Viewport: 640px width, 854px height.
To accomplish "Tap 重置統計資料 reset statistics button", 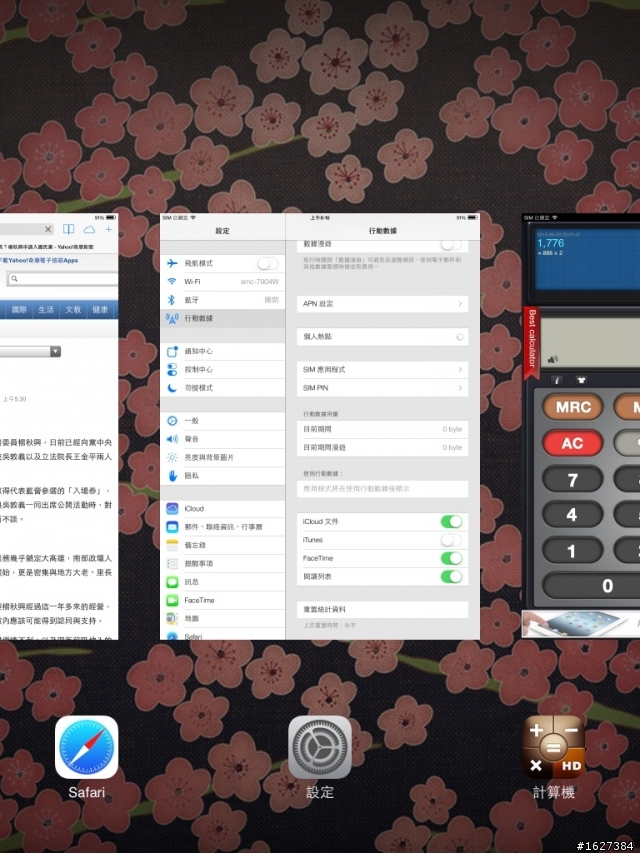I will (x=382, y=609).
